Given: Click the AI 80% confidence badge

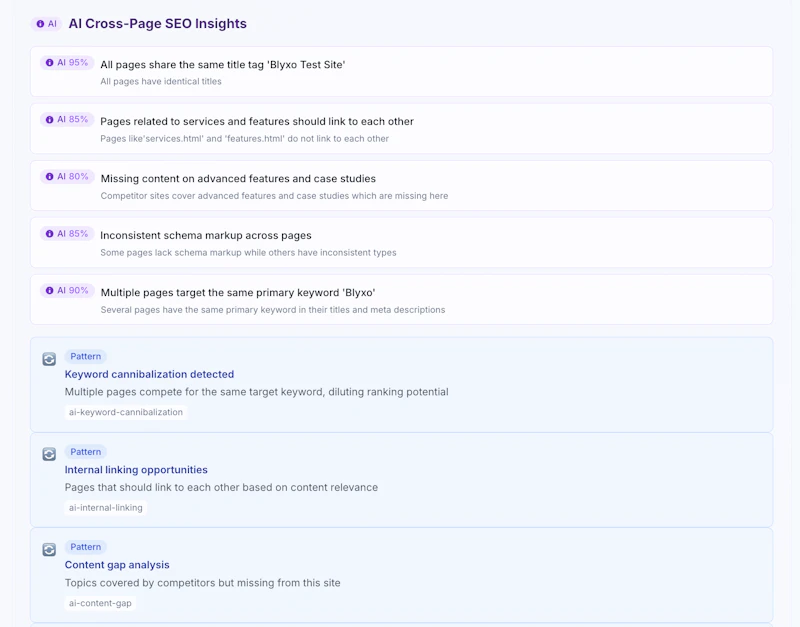Looking at the screenshot, I should click(x=67, y=177).
